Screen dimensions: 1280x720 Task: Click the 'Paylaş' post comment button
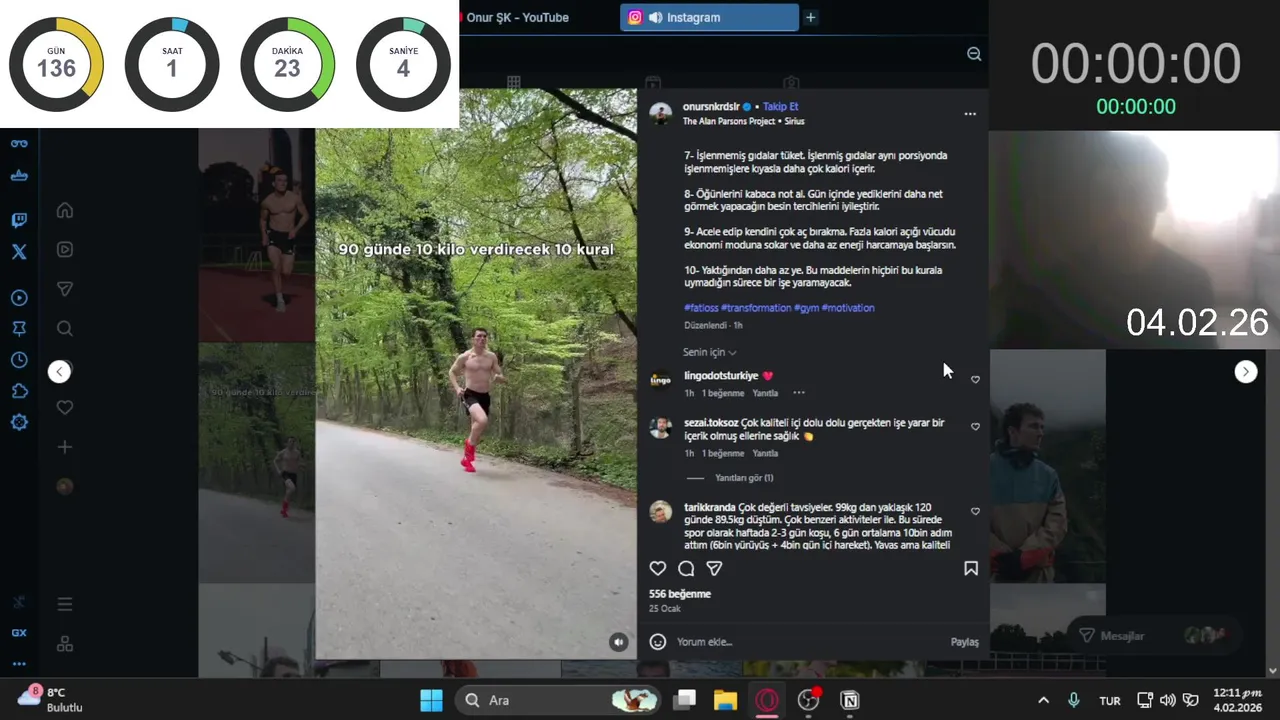[964, 642]
